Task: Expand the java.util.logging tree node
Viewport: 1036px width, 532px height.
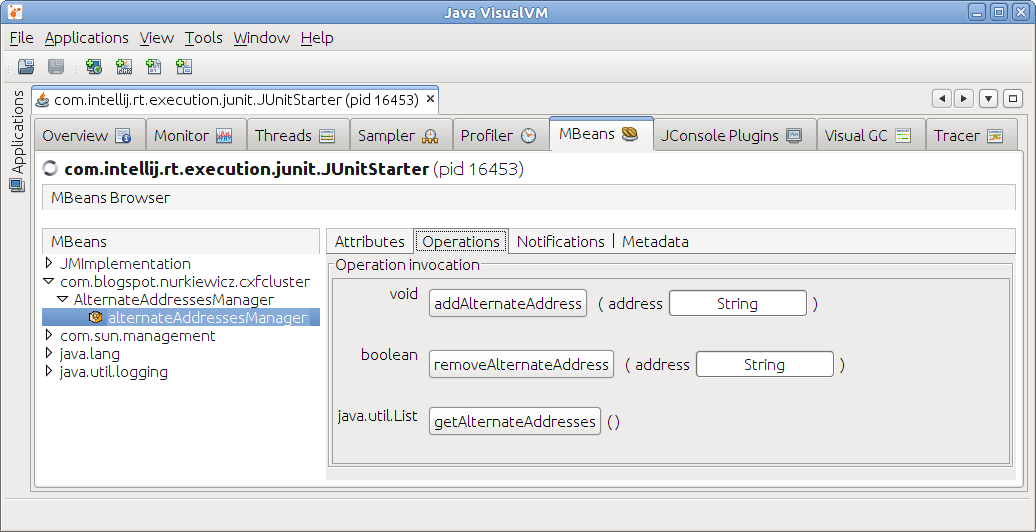Action: click(48, 371)
